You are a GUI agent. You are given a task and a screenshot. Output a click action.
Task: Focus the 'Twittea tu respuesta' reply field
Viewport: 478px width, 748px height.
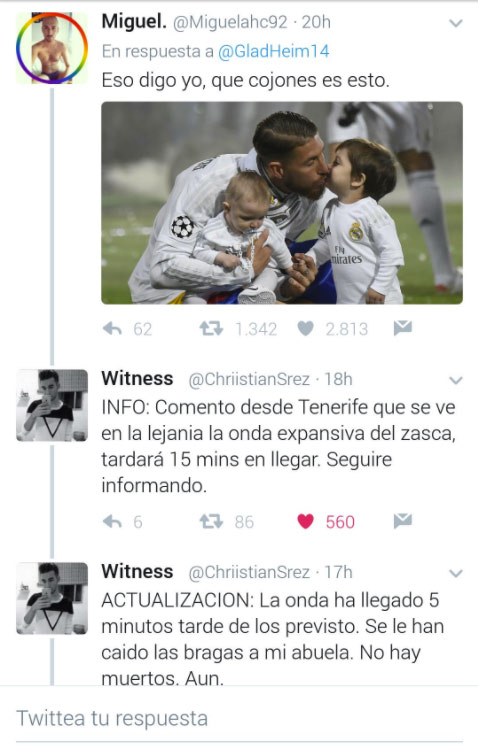(239, 718)
